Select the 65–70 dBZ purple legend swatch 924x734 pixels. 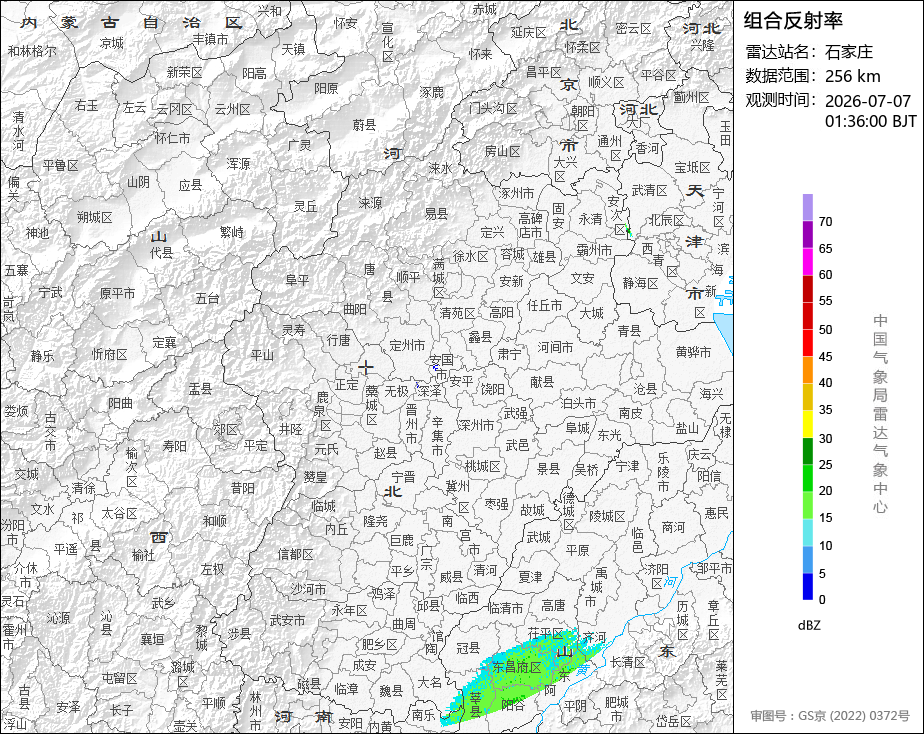click(807, 234)
